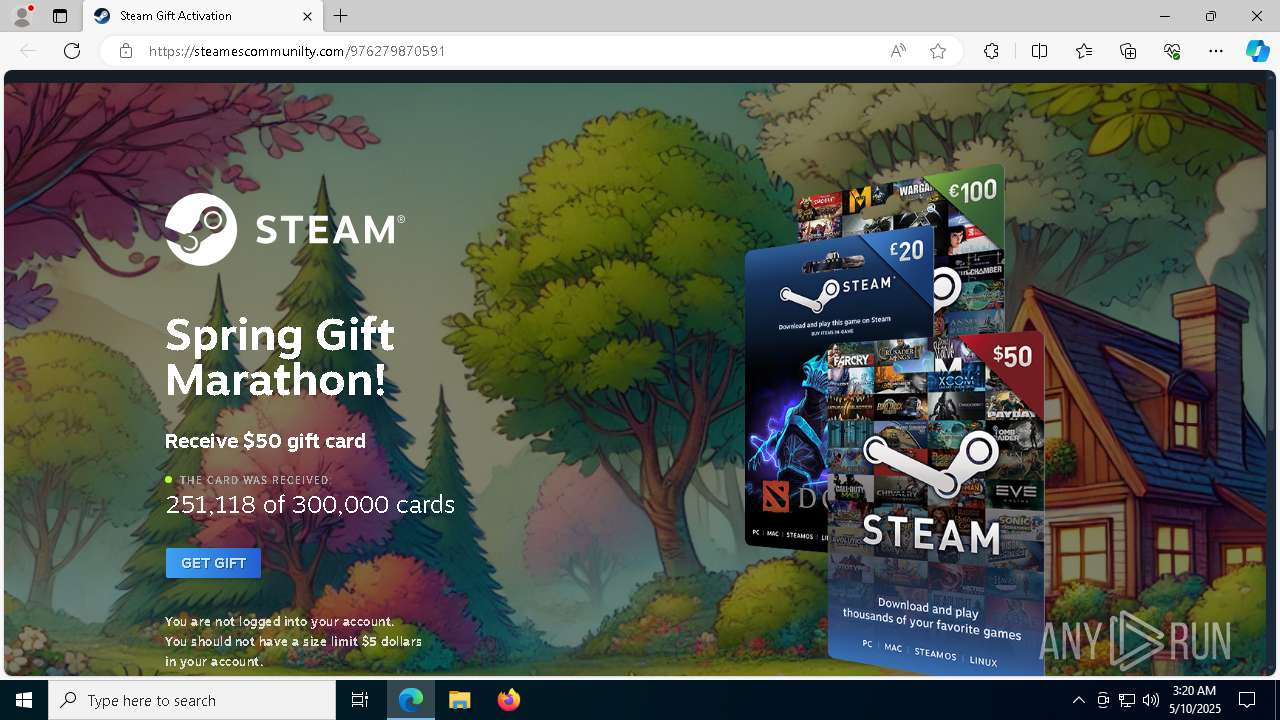Click the Steam logo on page
Image resolution: width=1280 pixels, height=720 pixels.
tap(285, 229)
